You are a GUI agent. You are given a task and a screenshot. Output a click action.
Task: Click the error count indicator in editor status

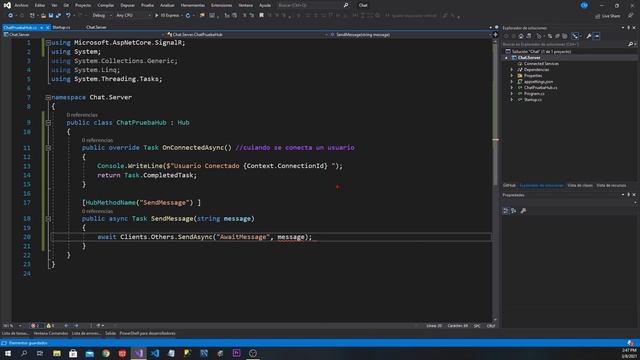pos(35,326)
